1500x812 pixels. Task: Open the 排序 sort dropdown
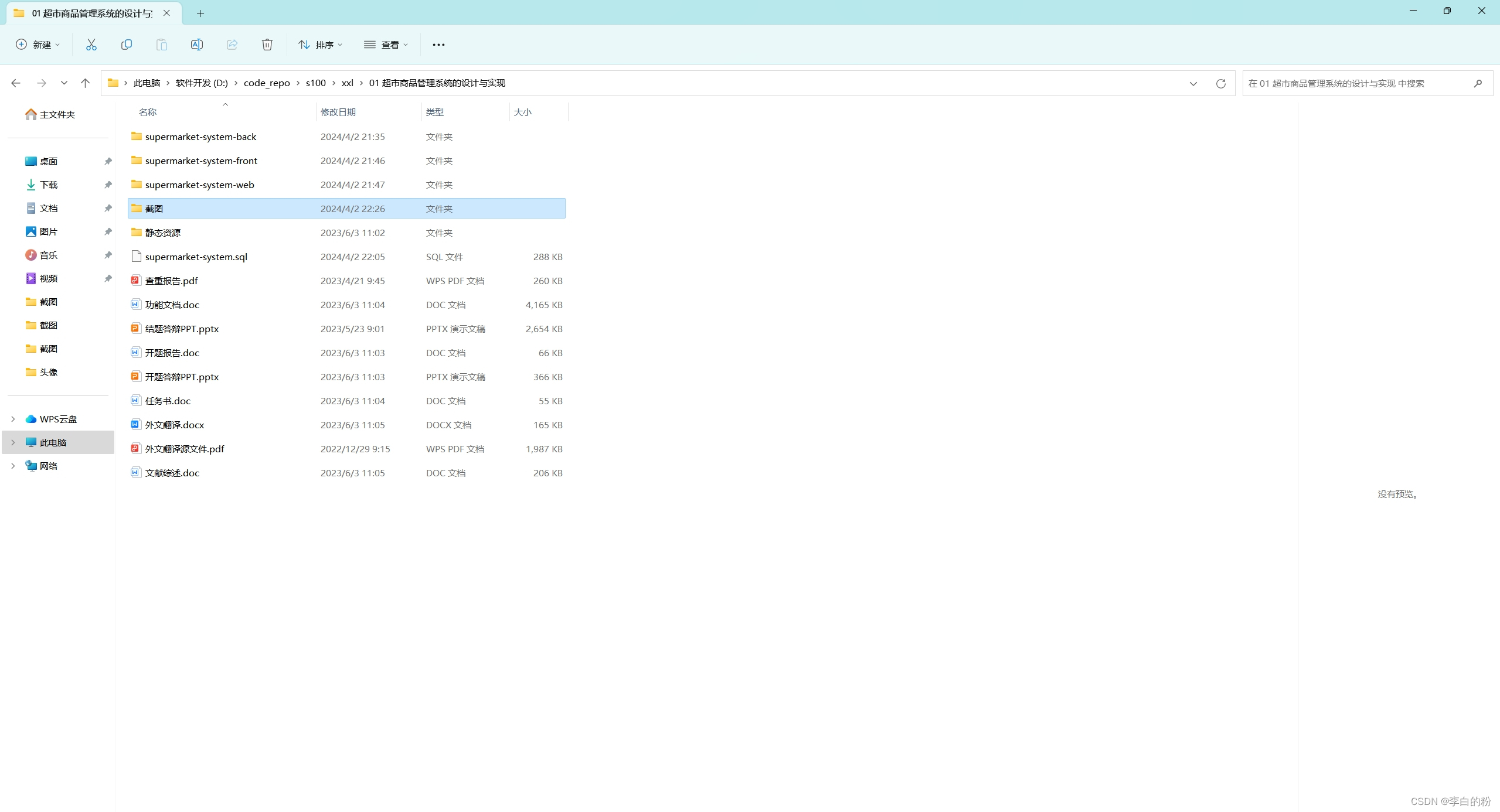[x=320, y=45]
